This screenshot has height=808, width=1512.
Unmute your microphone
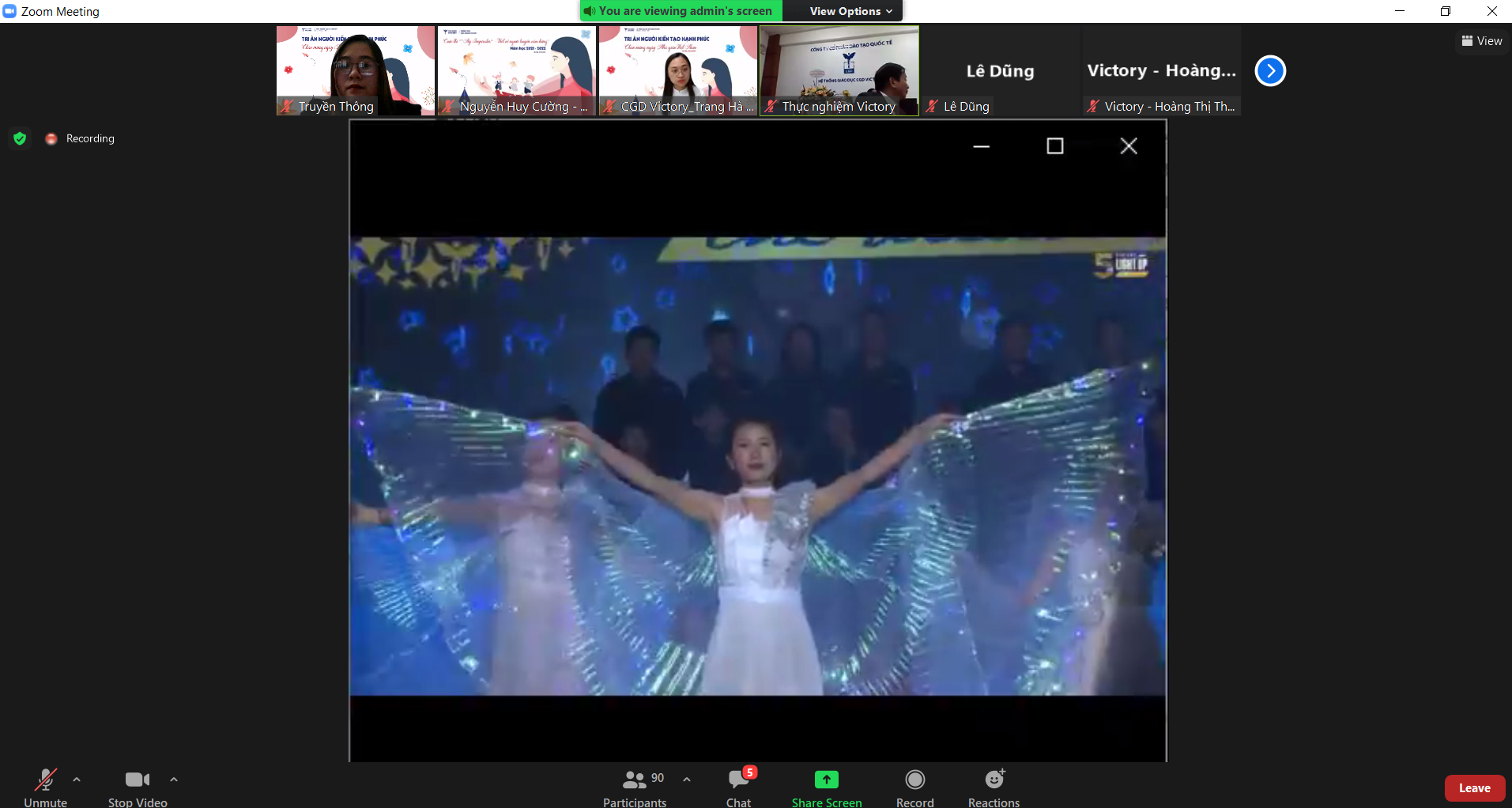(45, 785)
